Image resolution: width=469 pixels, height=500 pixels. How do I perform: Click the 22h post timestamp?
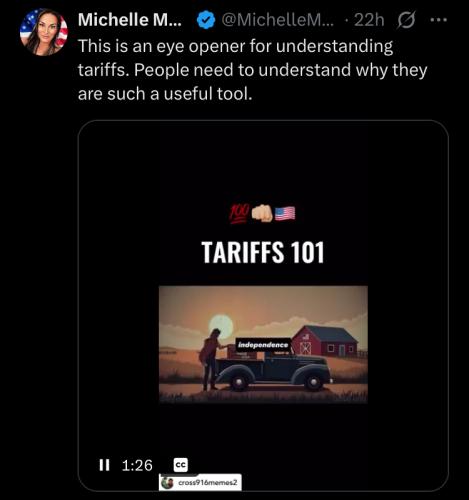[x=369, y=20]
